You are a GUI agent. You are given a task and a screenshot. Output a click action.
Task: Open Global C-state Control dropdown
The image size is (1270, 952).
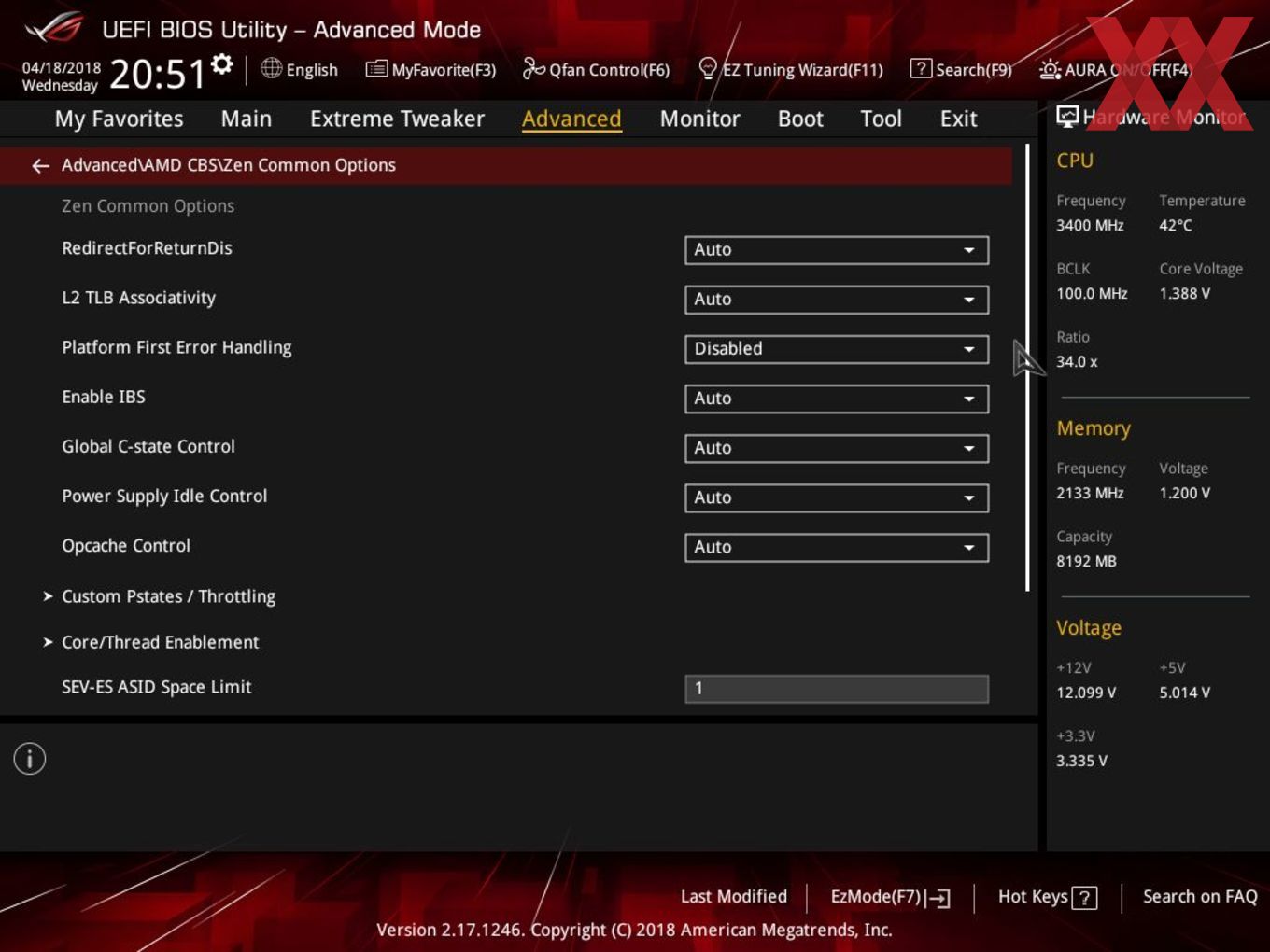click(x=837, y=448)
